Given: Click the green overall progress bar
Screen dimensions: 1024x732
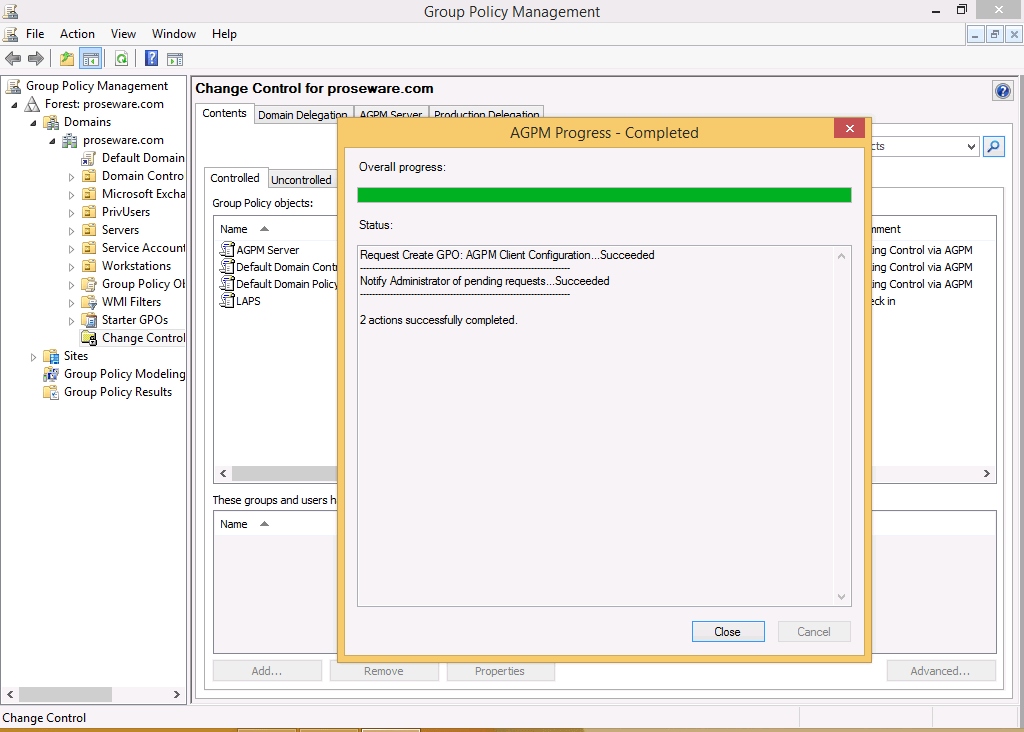Looking at the screenshot, I should point(604,195).
